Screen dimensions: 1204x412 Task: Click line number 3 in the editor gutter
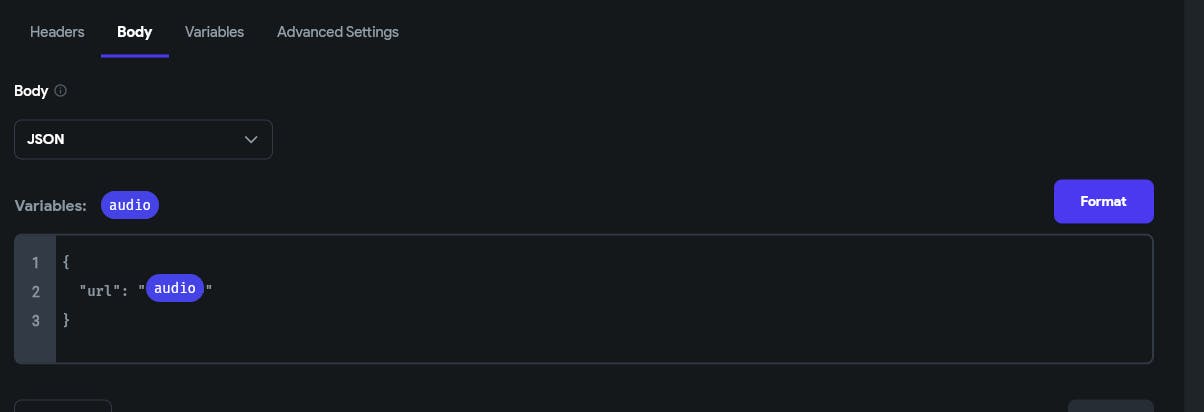coord(35,320)
